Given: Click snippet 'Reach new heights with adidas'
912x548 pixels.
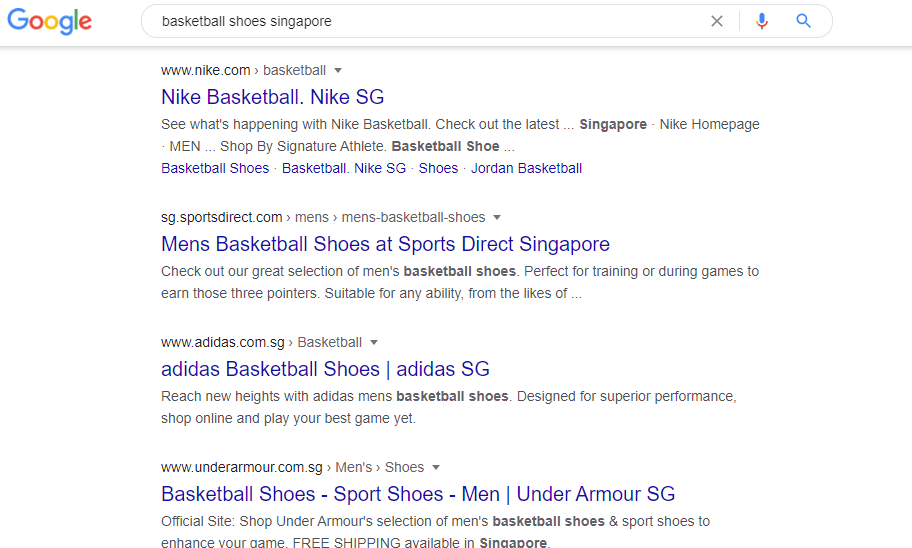Looking at the screenshot, I should click(448, 408).
